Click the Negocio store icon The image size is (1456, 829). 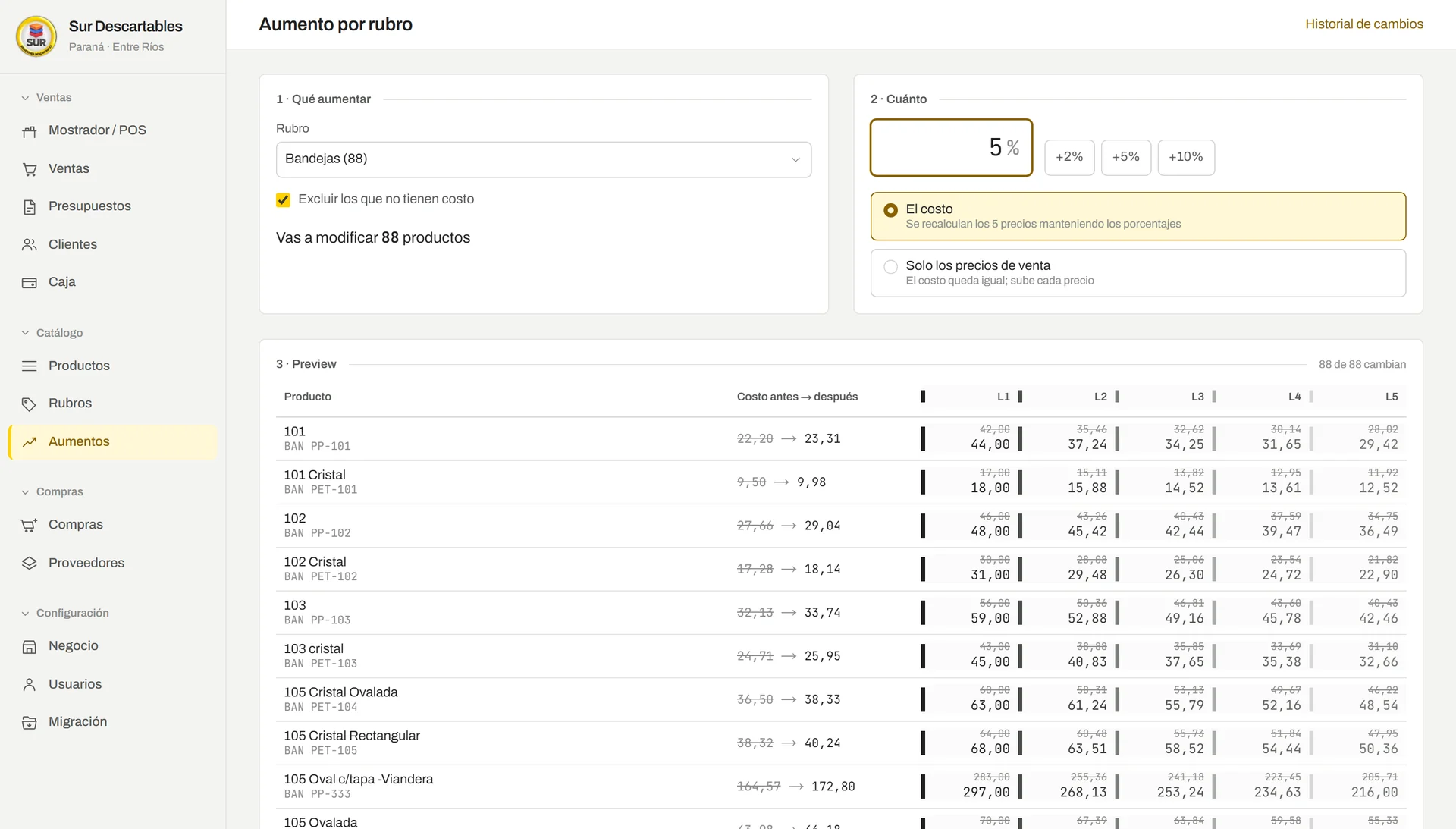click(x=30, y=646)
